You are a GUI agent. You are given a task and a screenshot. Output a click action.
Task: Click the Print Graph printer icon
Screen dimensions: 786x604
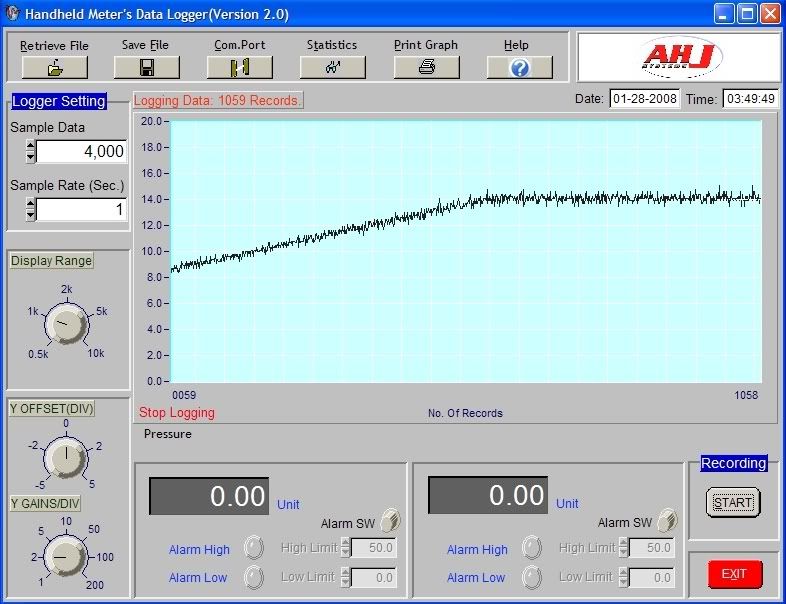[x=426, y=67]
